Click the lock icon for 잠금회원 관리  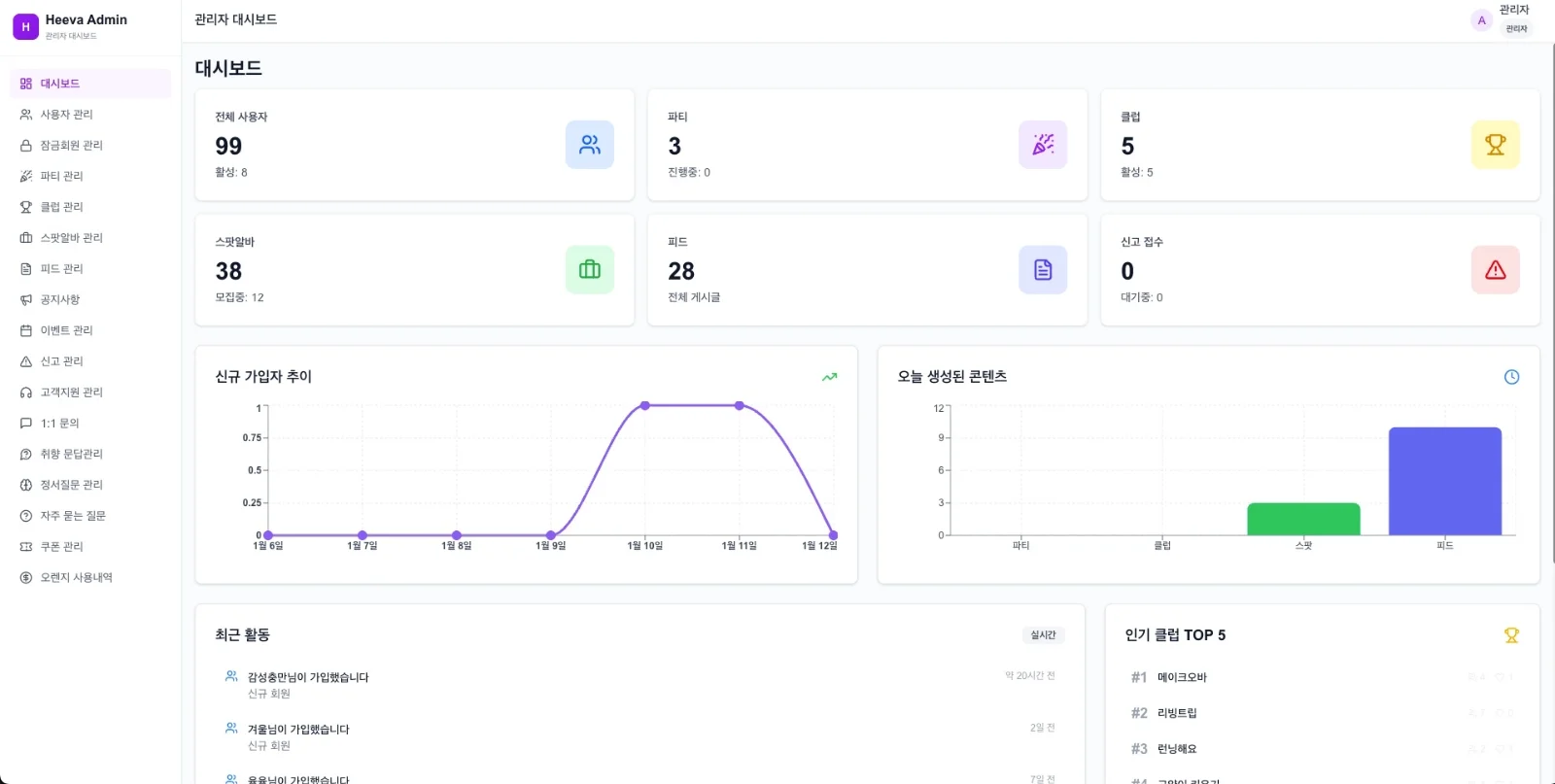click(26, 146)
